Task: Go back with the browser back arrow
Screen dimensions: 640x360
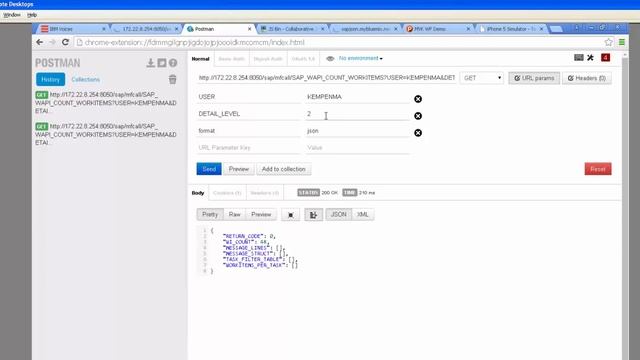Action: coord(40,42)
